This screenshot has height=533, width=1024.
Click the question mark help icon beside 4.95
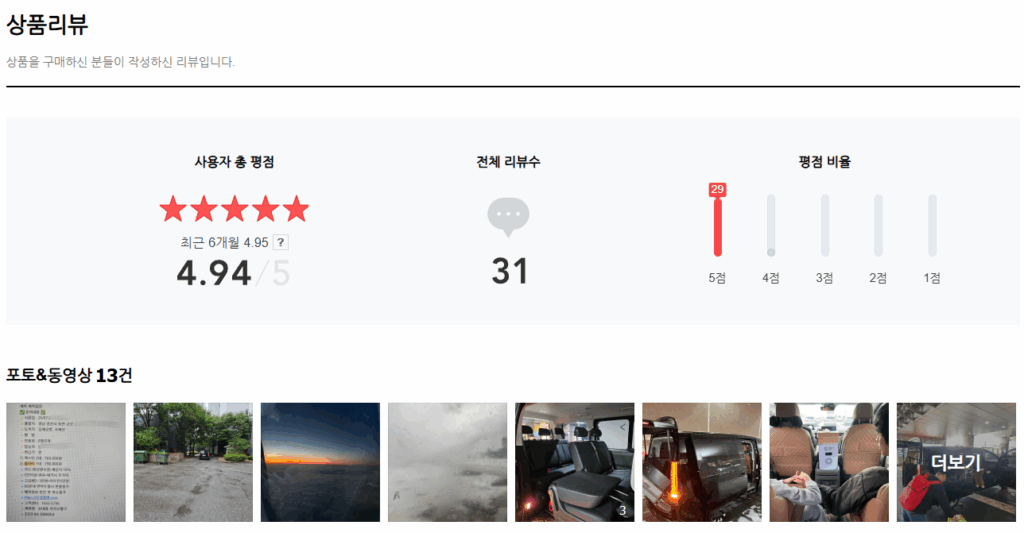coord(280,242)
